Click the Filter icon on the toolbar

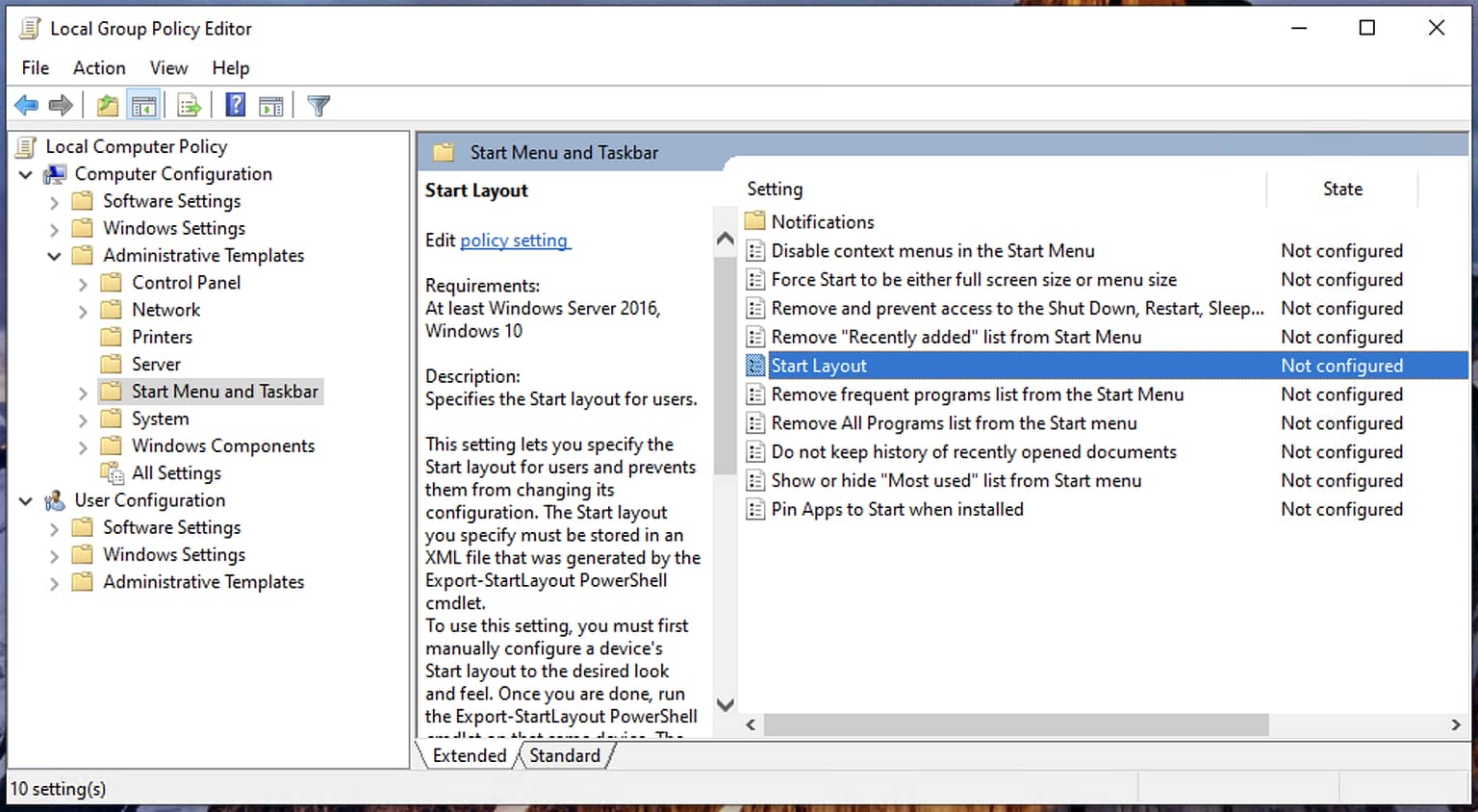click(x=319, y=104)
